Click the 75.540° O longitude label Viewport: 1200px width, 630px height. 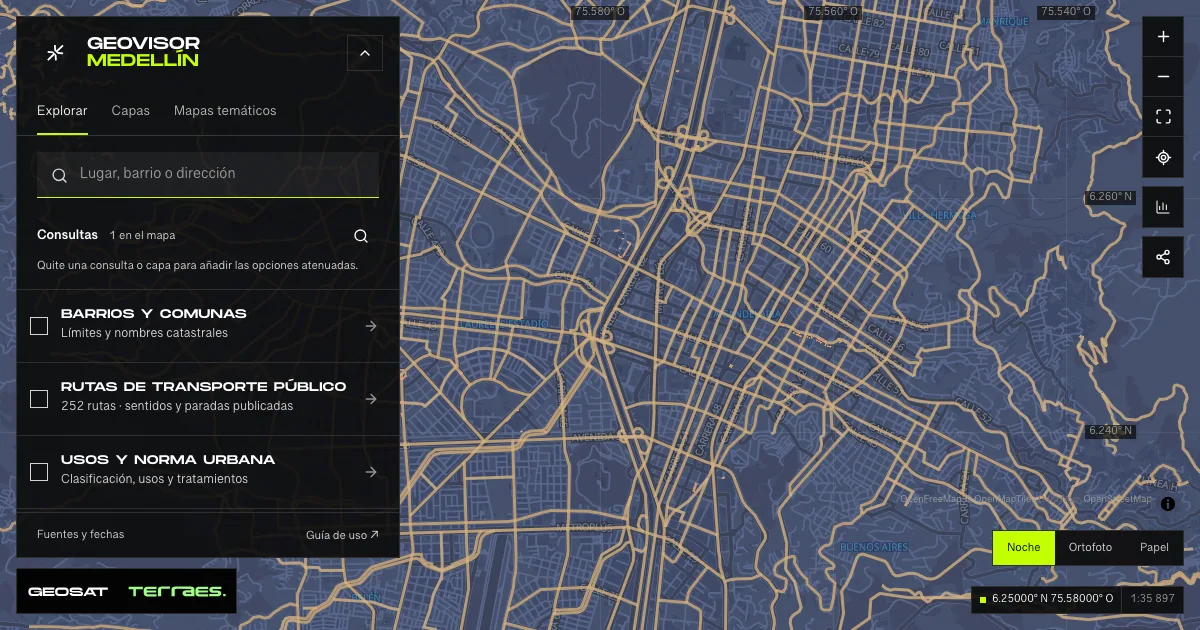[x=1067, y=12]
